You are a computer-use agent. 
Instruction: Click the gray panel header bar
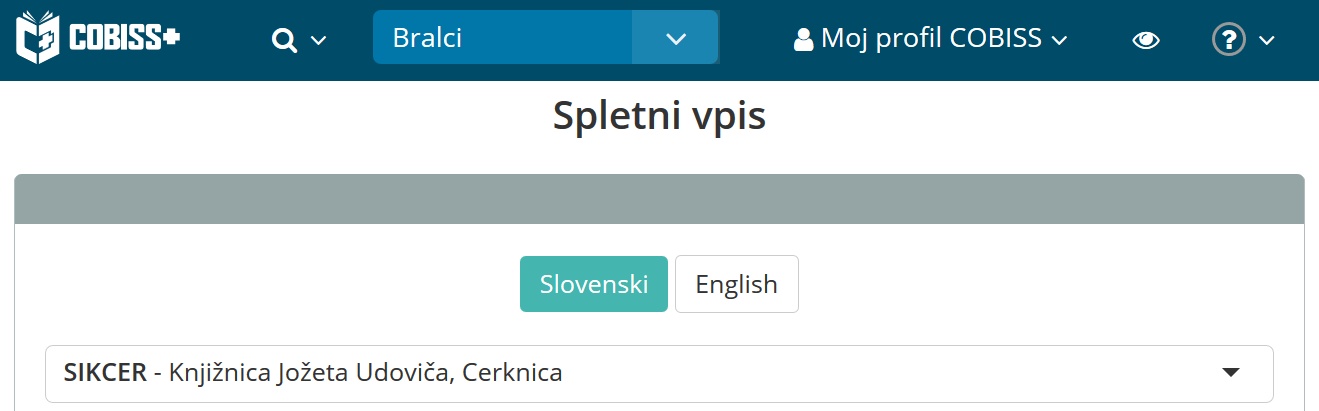point(659,199)
